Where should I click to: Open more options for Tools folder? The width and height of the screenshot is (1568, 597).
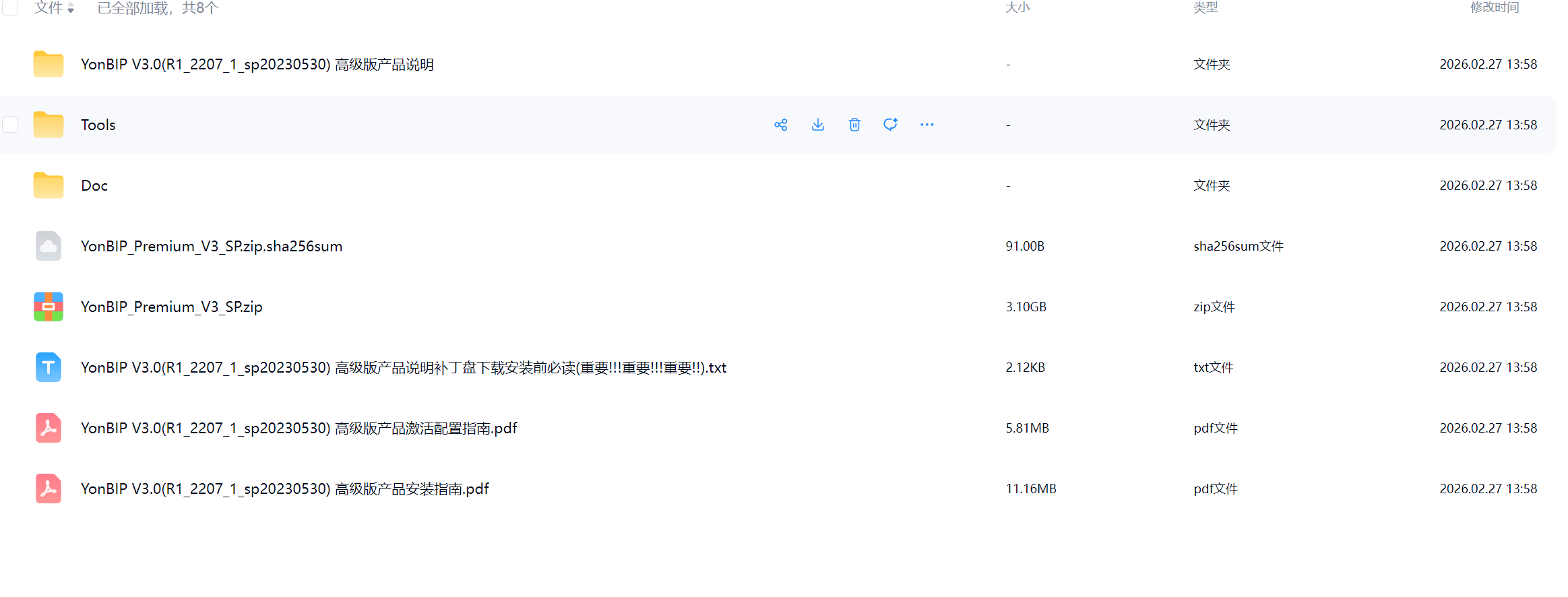927,125
